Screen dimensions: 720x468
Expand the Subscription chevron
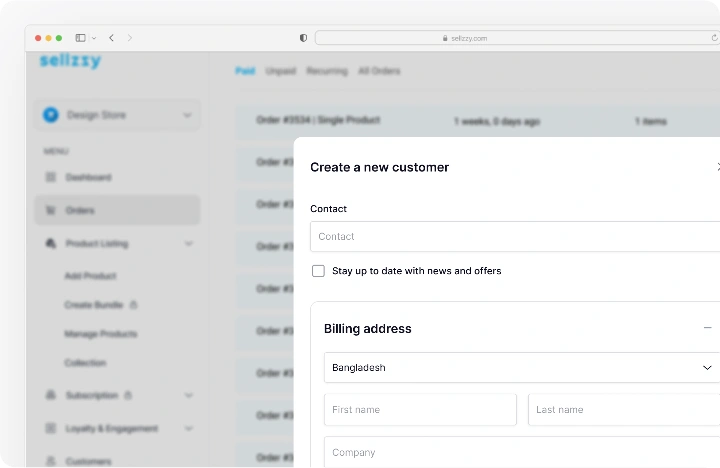point(189,395)
